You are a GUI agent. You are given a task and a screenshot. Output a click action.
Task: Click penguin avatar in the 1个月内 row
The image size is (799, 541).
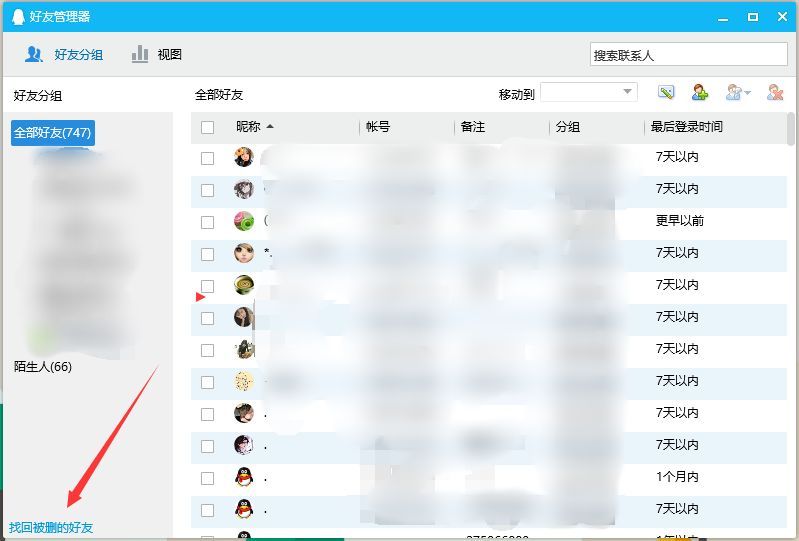click(x=244, y=477)
